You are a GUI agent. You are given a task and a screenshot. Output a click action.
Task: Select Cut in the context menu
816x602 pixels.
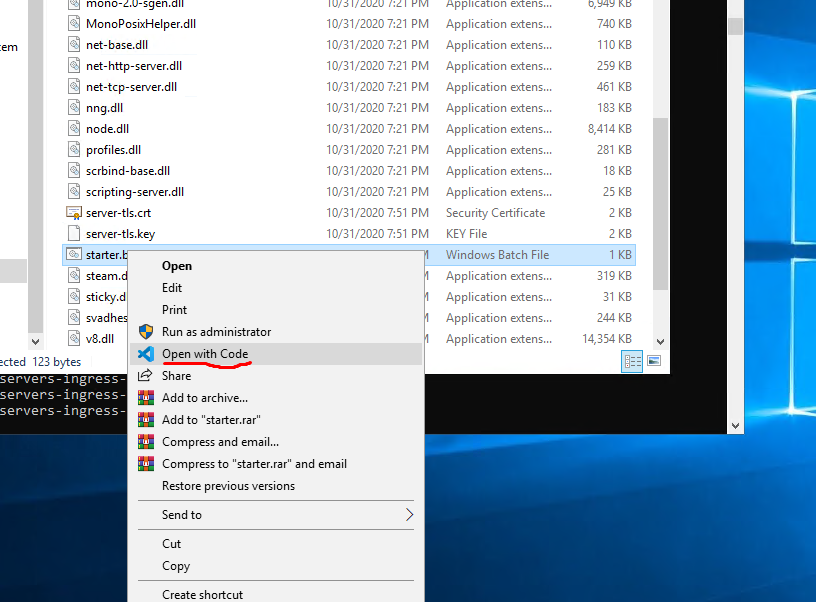(172, 544)
